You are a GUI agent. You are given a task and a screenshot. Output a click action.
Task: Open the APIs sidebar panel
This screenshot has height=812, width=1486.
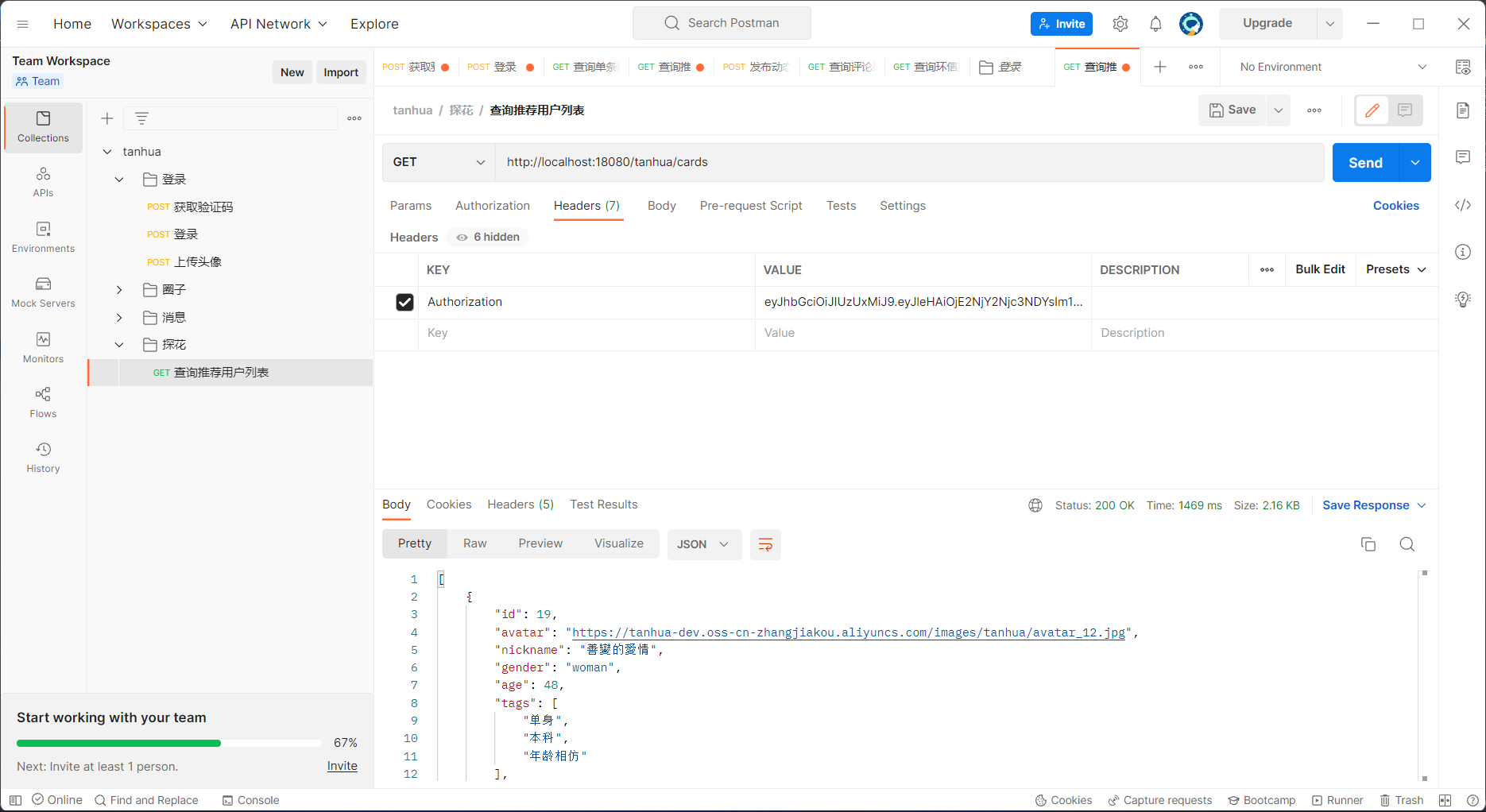pyautogui.click(x=43, y=182)
